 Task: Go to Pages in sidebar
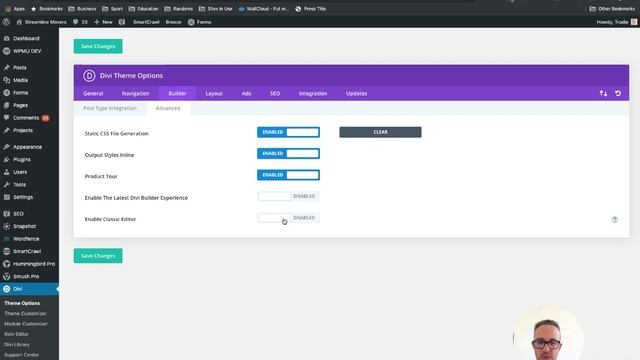pyautogui.click(x=20, y=105)
